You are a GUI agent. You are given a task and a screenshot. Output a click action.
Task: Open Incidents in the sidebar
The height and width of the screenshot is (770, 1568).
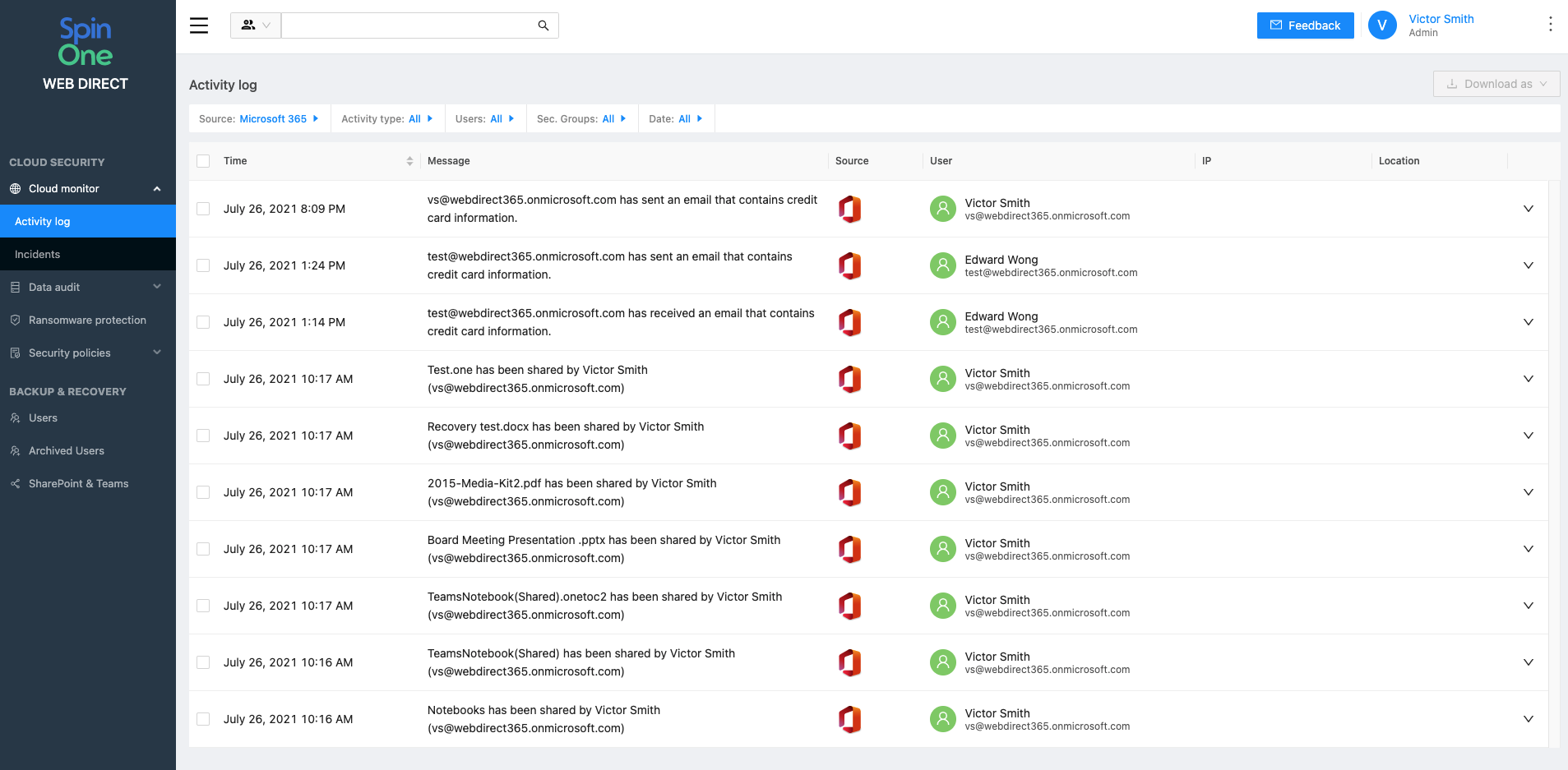click(38, 255)
